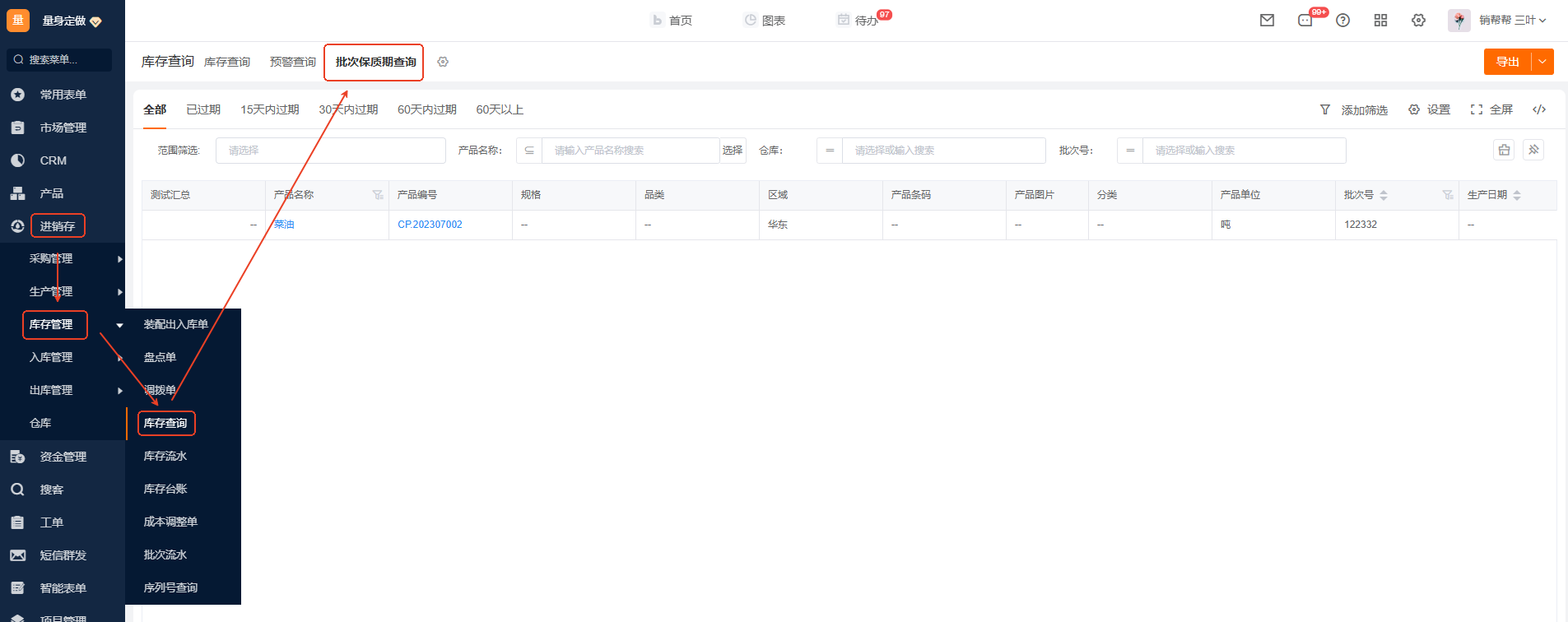Open the dropdown arrow beside 导出

pyautogui.click(x=1542, y=62)
